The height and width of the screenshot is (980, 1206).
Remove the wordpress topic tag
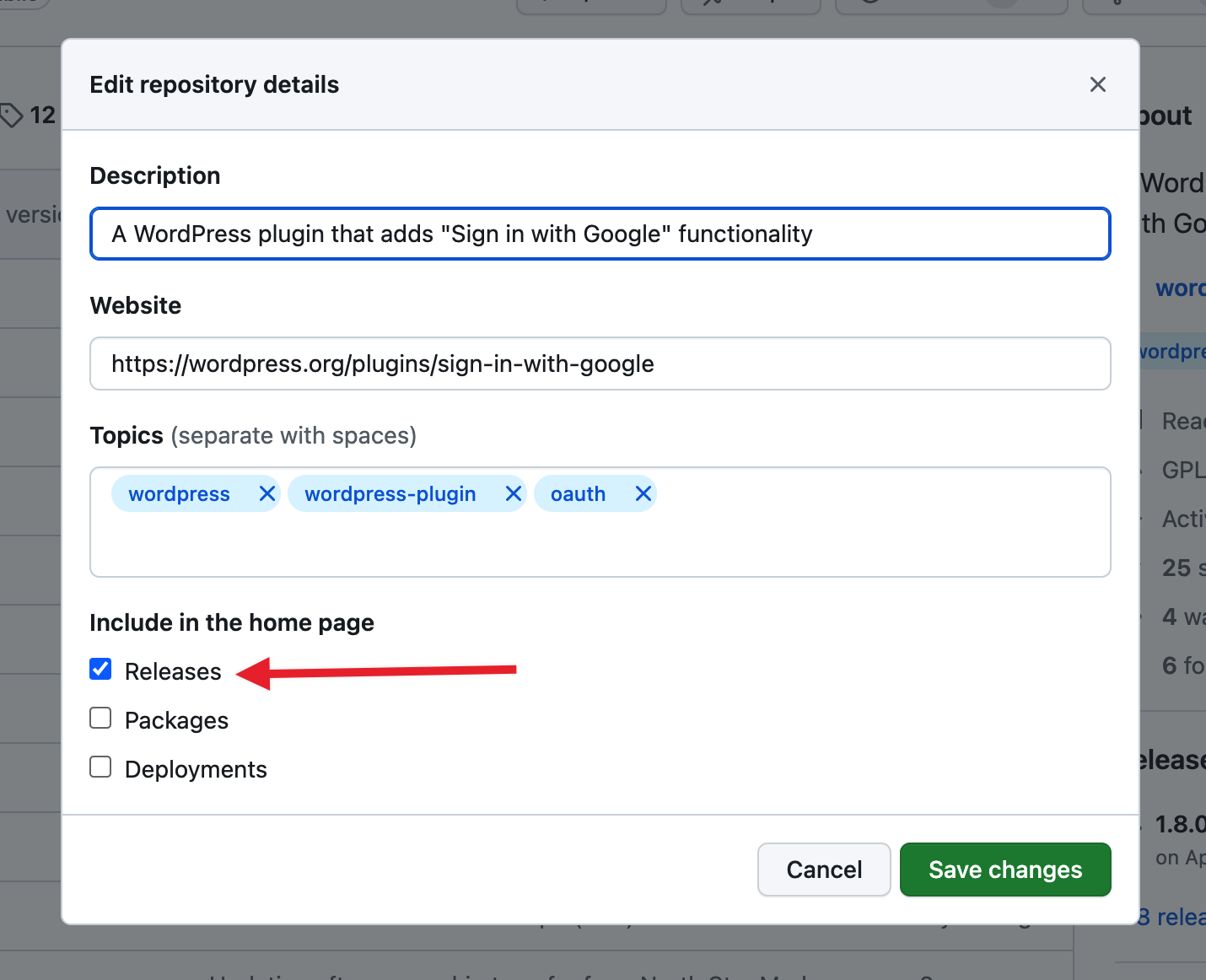[267, 493]
